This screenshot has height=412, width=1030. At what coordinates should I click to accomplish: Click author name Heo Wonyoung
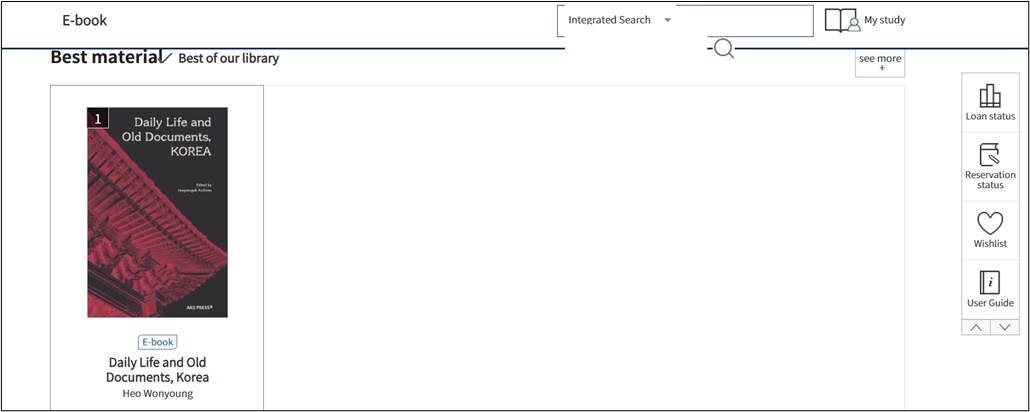(157, 393)
